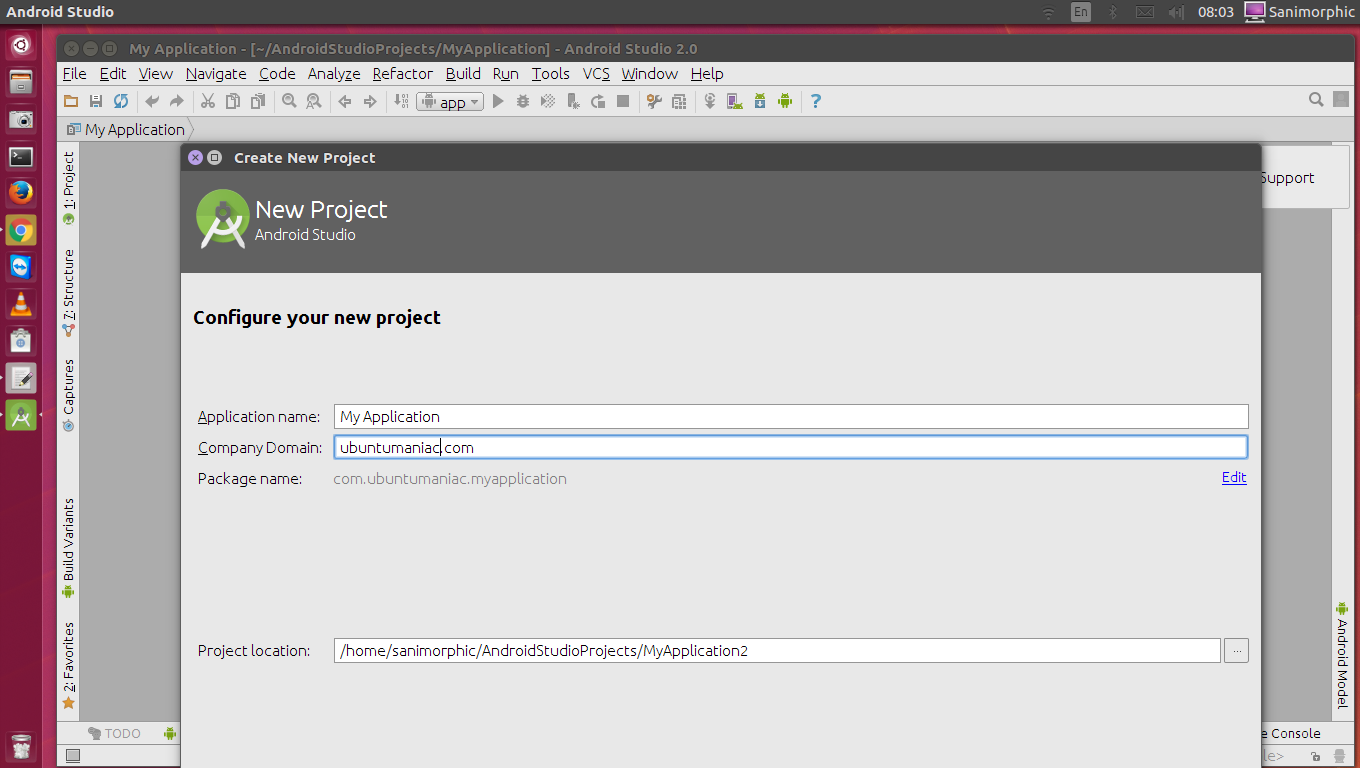1360x768 pixels.
Task: Click the My Application breadcrumb
Action: click(126, 130)
